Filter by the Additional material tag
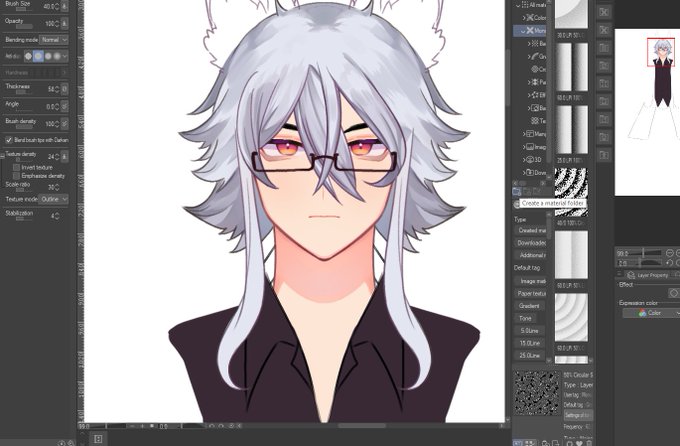This screenshot has height=446, width=680. pyautogui.click(x=531, y=255)
